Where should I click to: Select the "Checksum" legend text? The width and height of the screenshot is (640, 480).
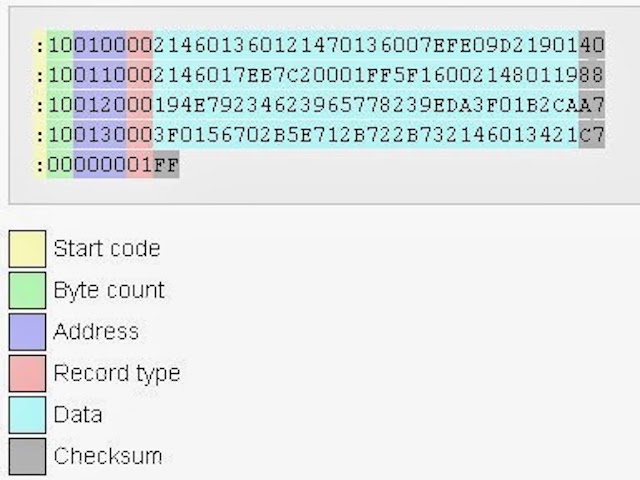click(x=107, y=457)
